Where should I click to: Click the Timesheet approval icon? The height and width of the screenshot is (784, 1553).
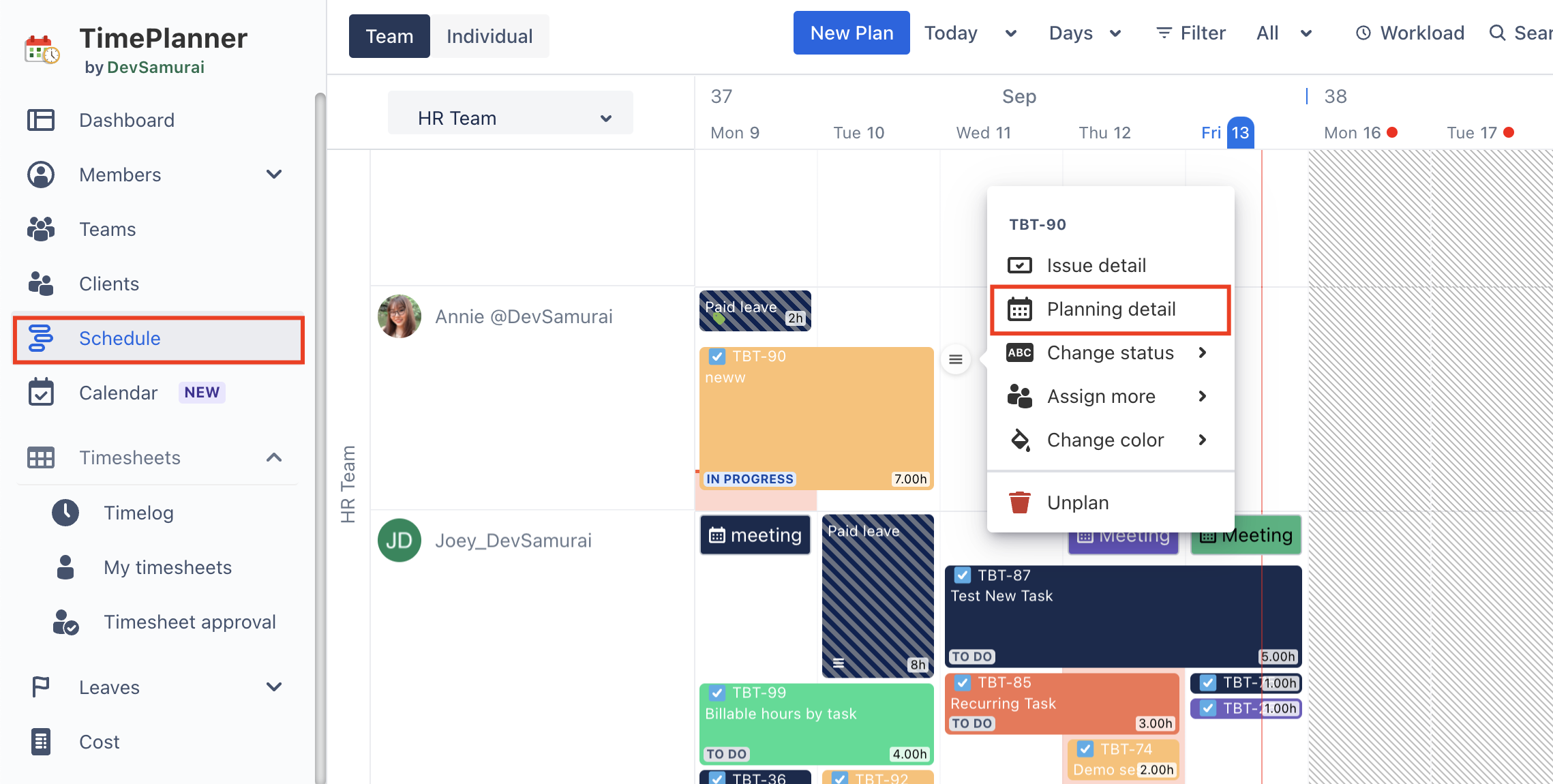tap(65, 622)
